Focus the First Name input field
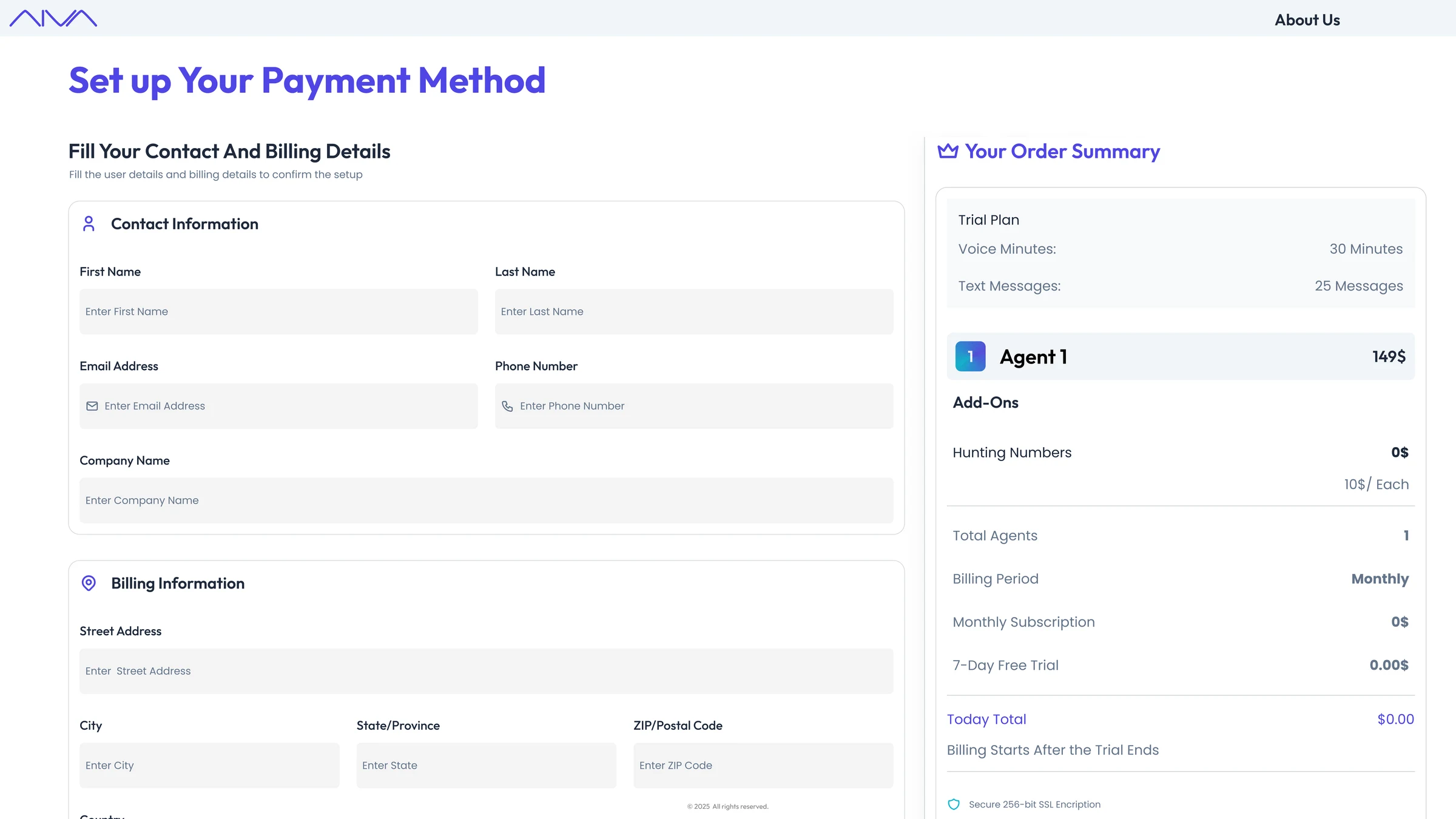This screenshot has width=1456, height=819. click(278, 311)
